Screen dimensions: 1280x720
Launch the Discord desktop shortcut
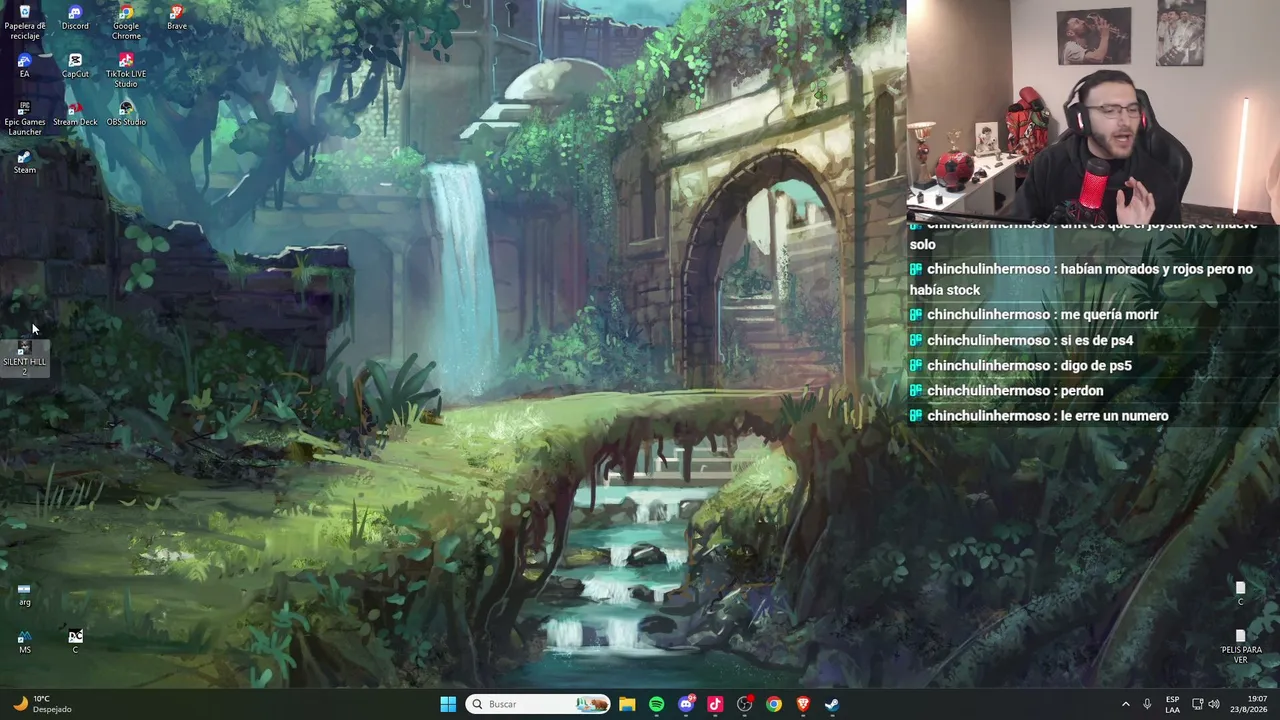[75, 17]
